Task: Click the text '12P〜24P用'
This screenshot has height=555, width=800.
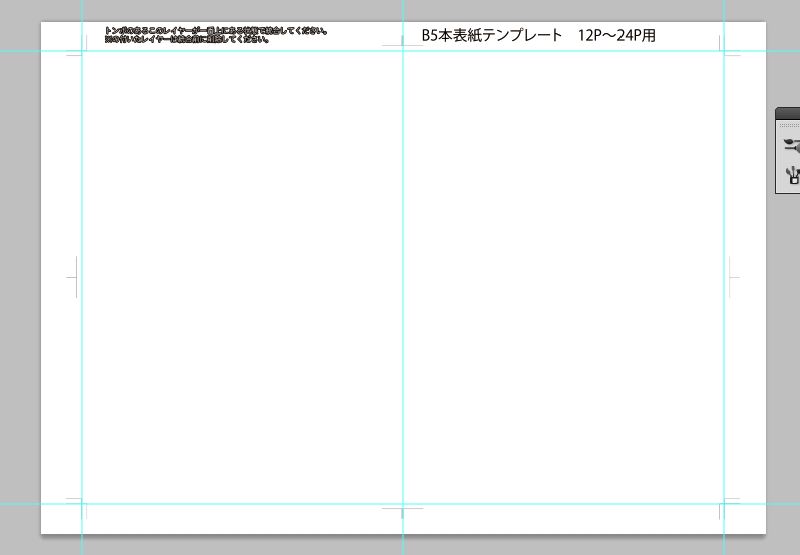Action: click(x=617, y=35)
